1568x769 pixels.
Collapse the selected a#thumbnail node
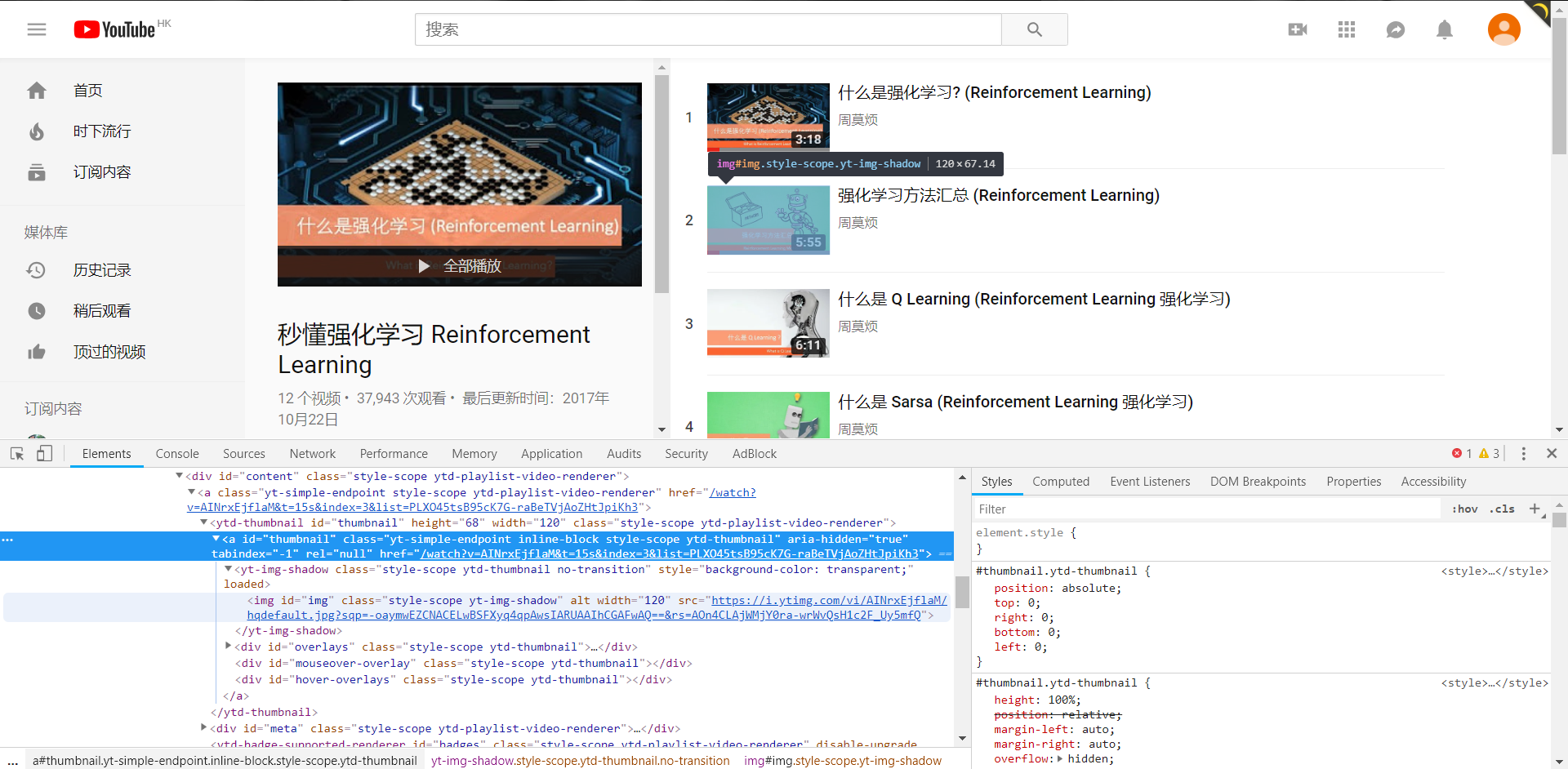click(216, 539)
